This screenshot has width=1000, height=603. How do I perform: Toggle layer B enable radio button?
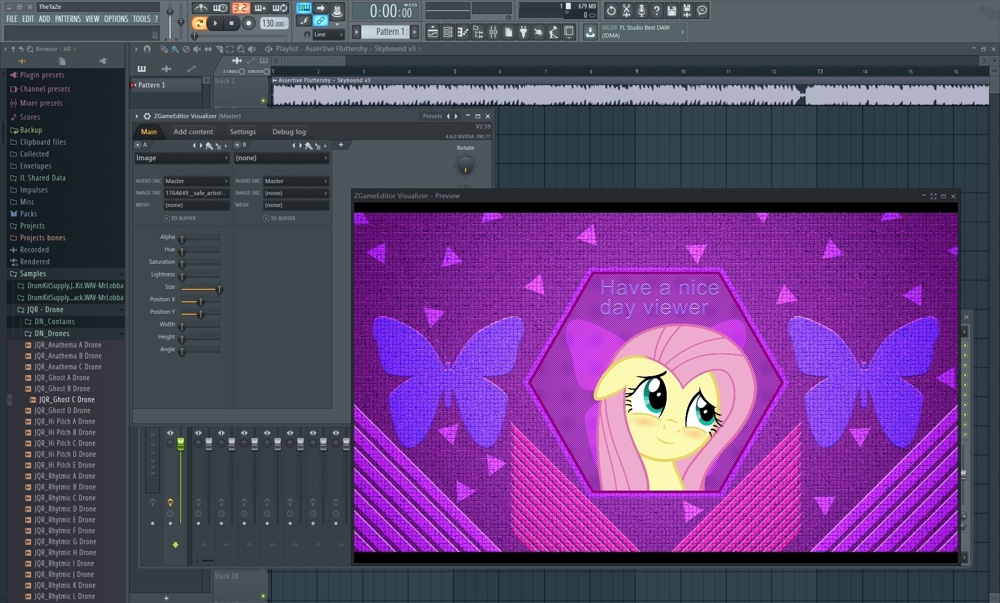(x=237, y=145)
